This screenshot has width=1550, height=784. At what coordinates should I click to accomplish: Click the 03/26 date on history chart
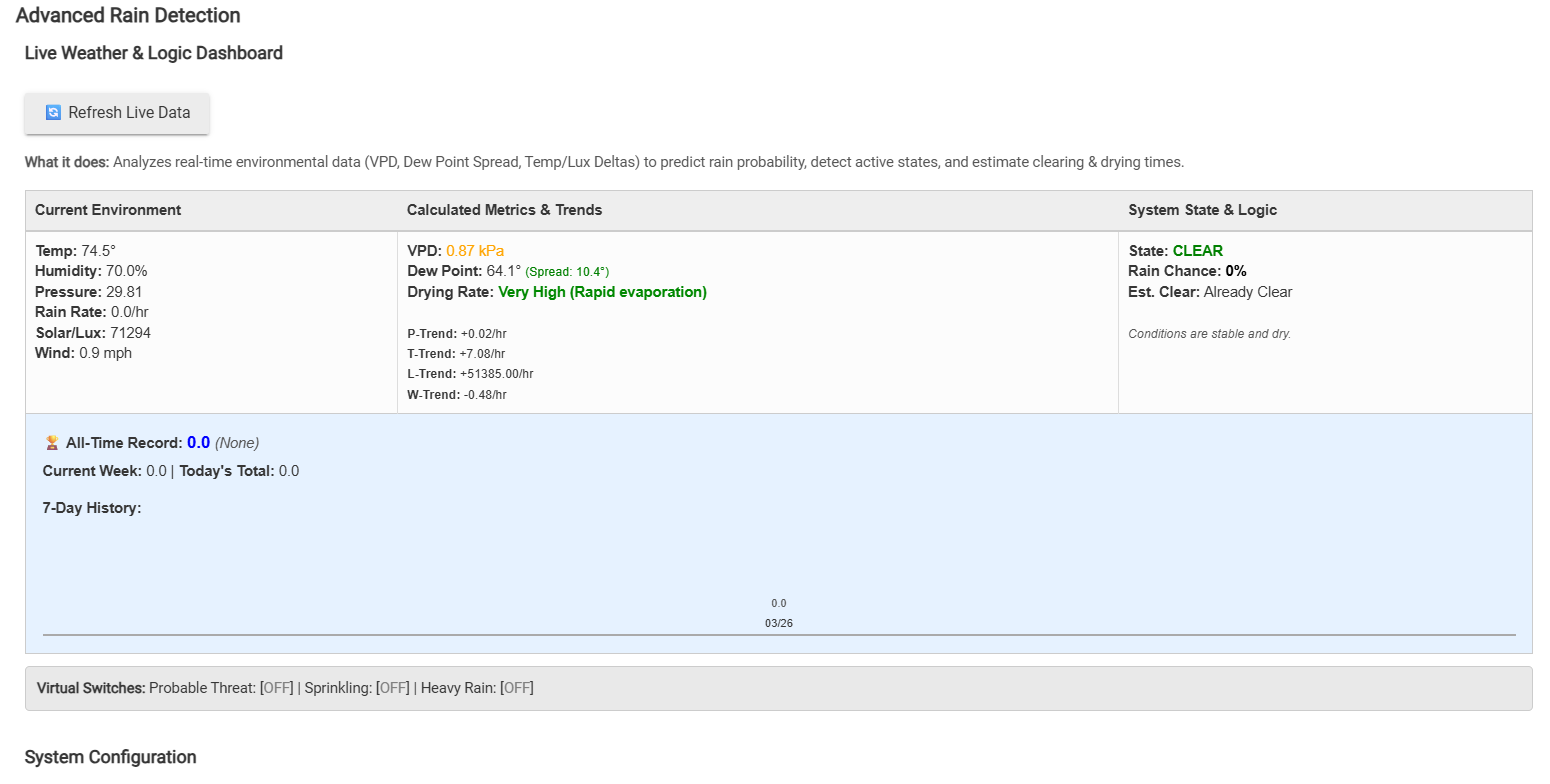(x=778, y=624)
